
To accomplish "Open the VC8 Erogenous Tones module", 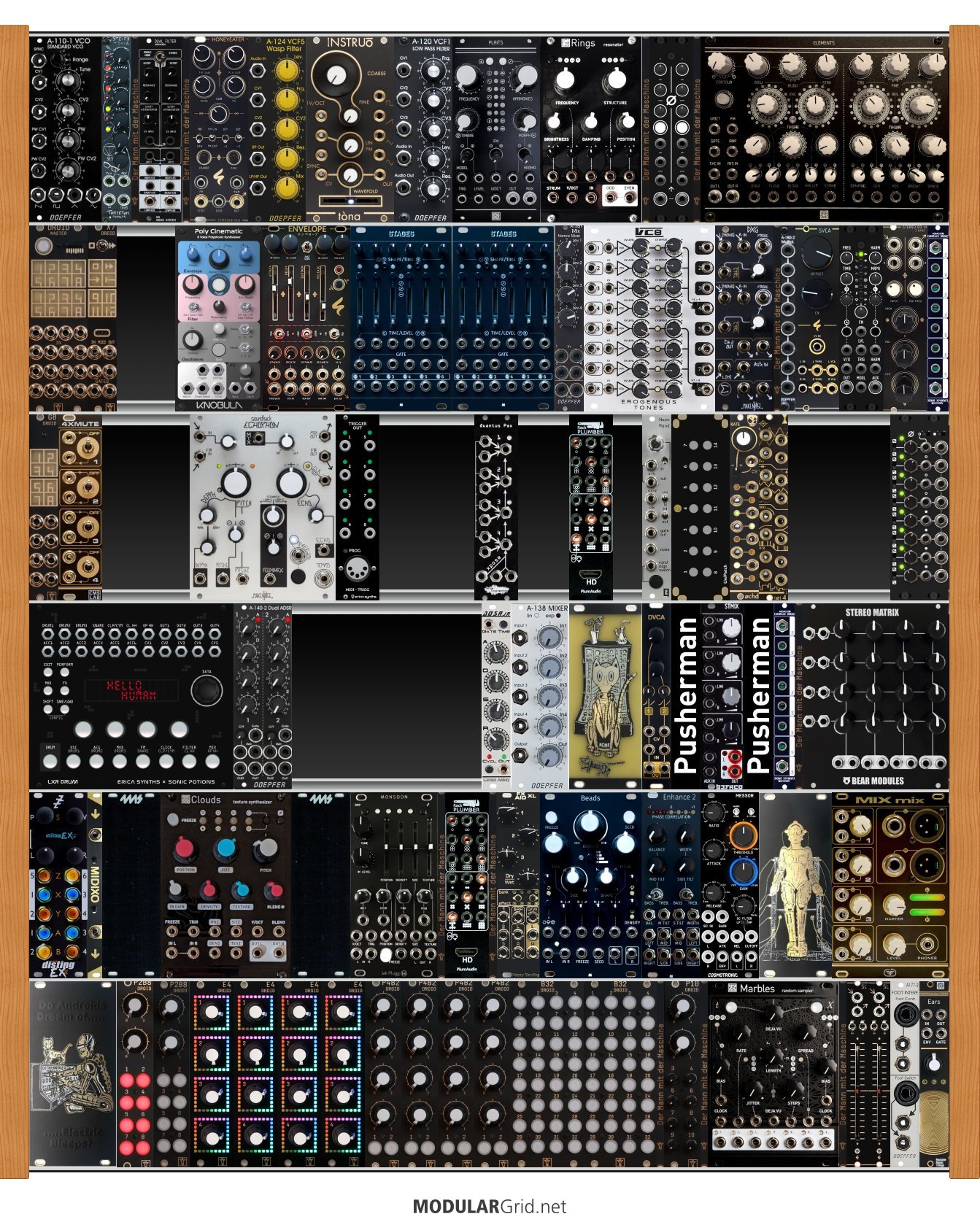I will pyautogui.click(x=649, y=318).
